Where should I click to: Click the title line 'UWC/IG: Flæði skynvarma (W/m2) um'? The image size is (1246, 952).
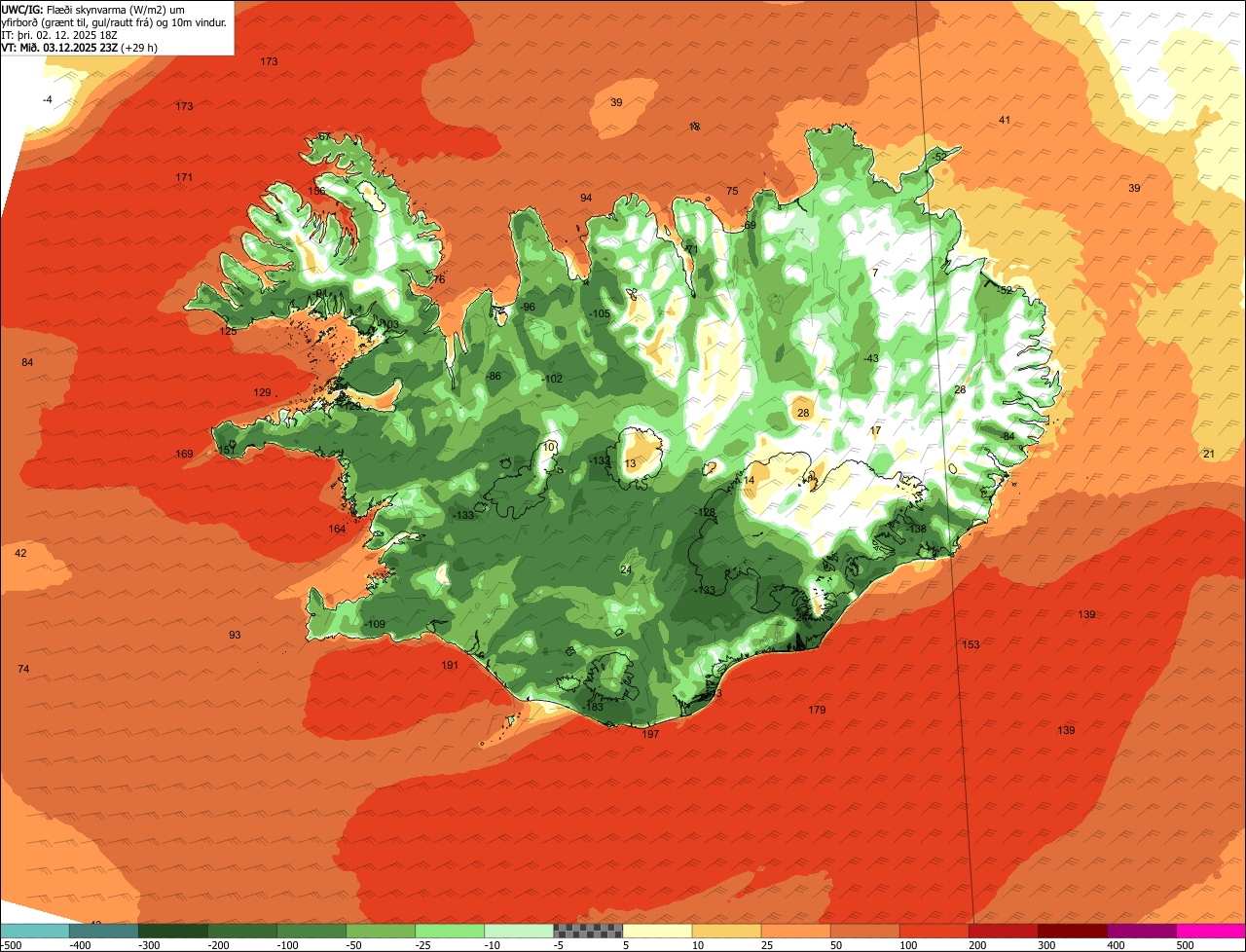93,10
